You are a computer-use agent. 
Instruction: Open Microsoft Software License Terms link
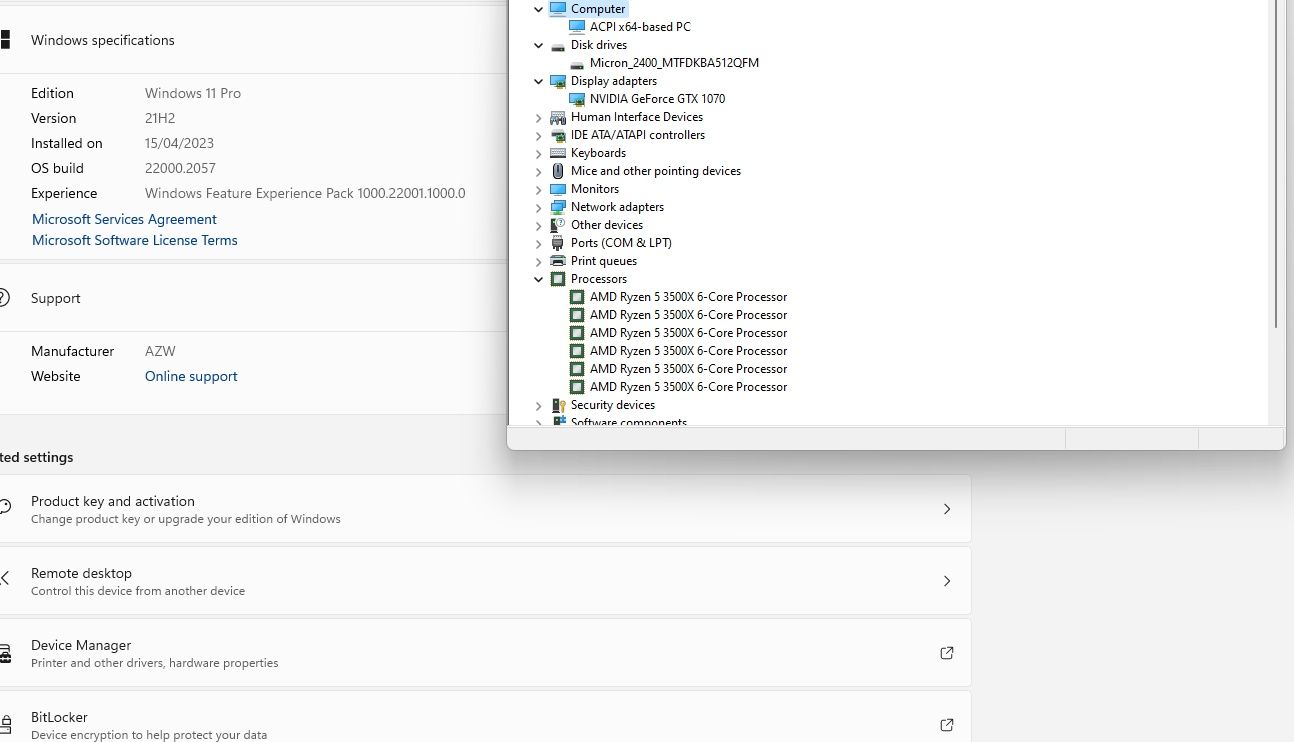[135, 240]
